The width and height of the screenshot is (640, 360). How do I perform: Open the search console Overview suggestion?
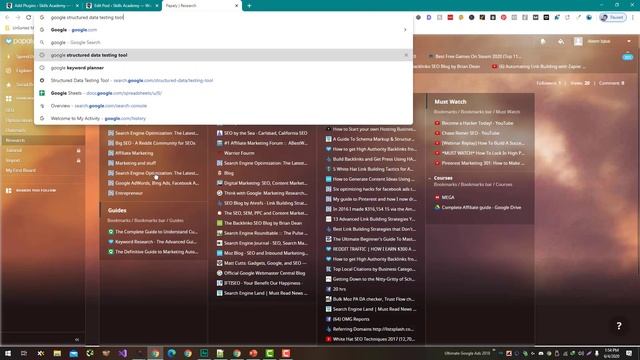tap(224, 106)
